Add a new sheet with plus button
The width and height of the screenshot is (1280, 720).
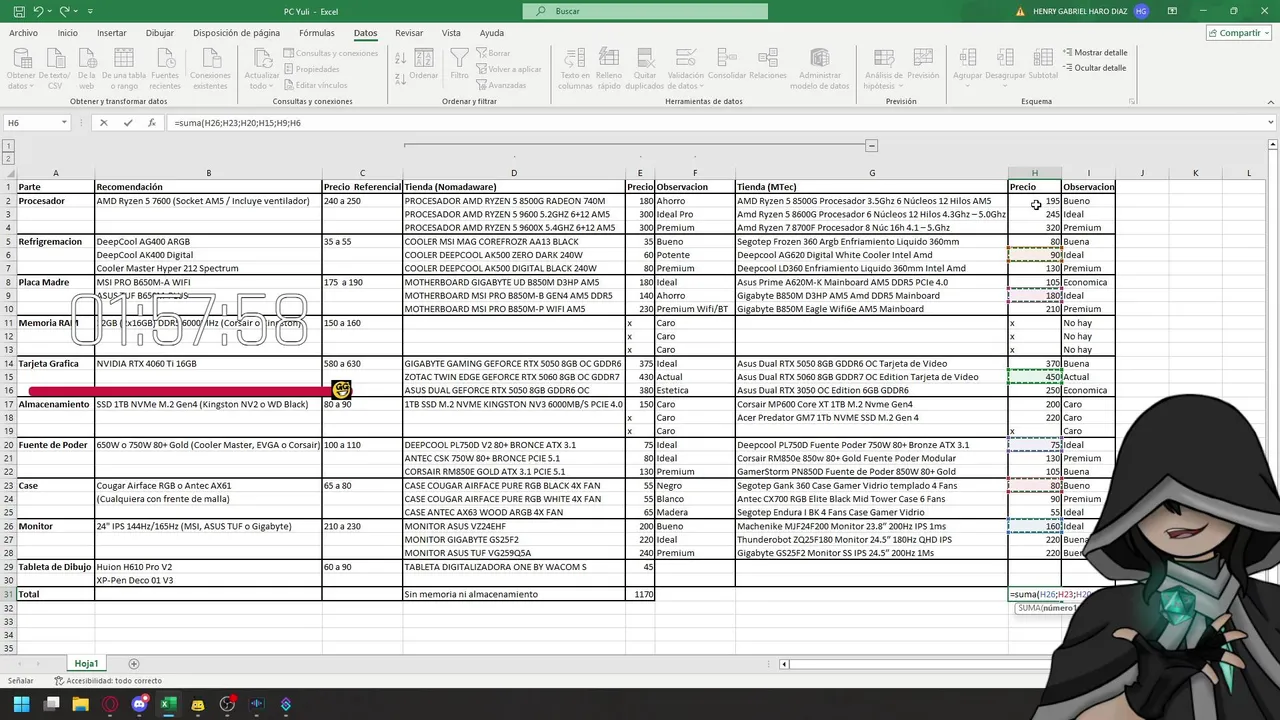click(134, 664)
